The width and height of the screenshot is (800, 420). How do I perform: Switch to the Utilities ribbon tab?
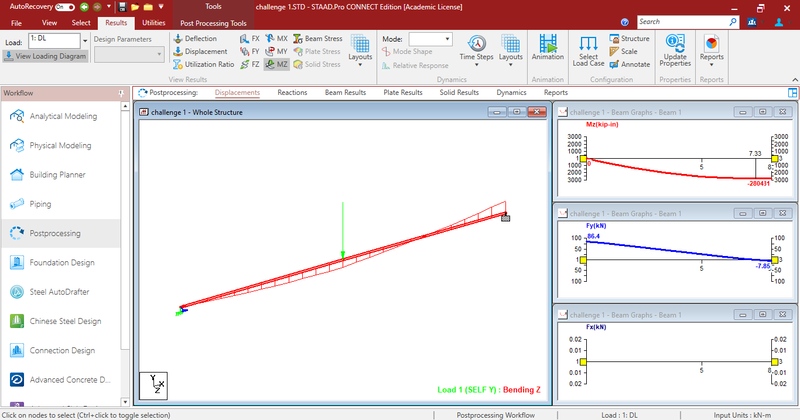[x=154, y=21]
